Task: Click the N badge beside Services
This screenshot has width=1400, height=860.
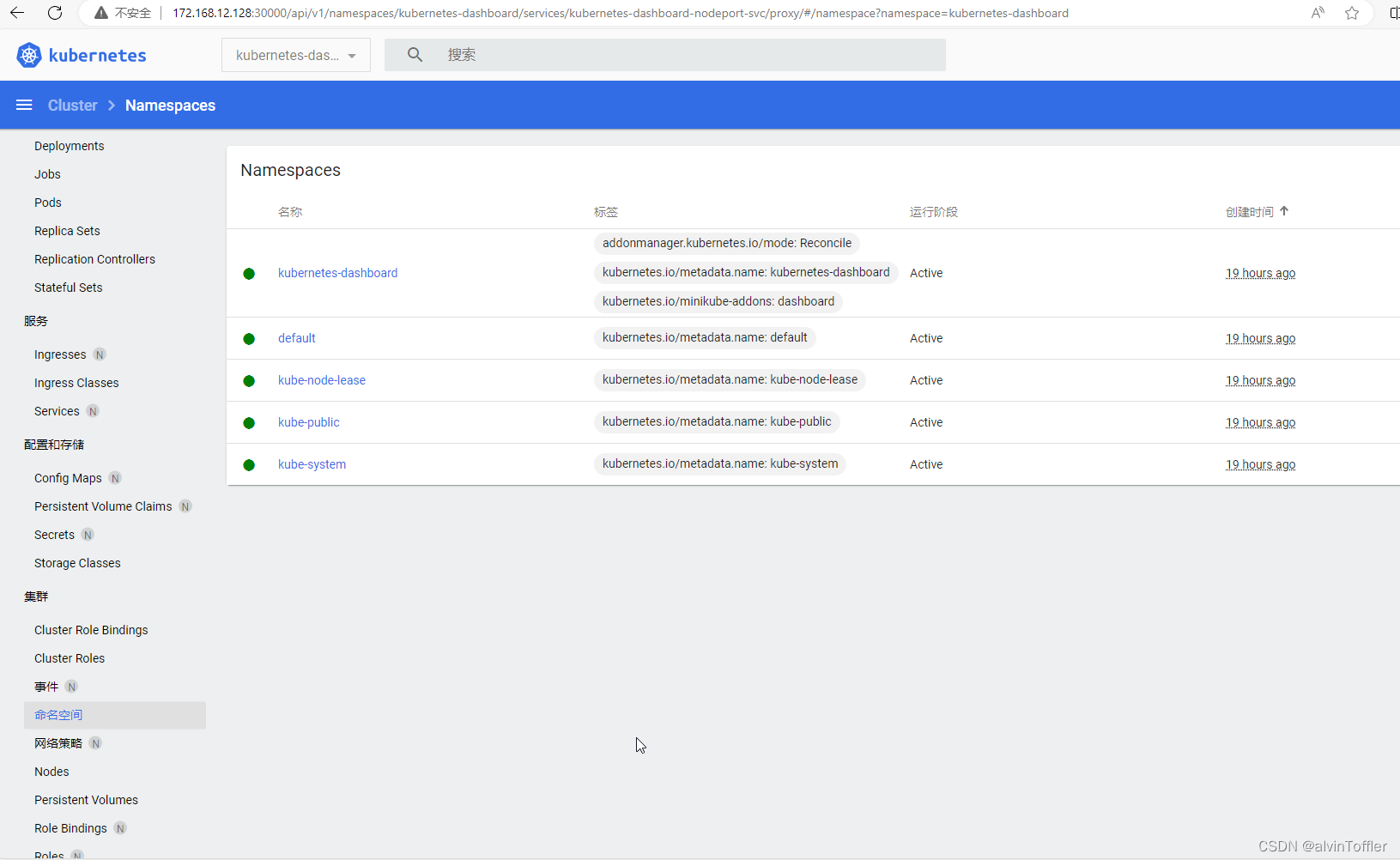Action: click(93, 411)
